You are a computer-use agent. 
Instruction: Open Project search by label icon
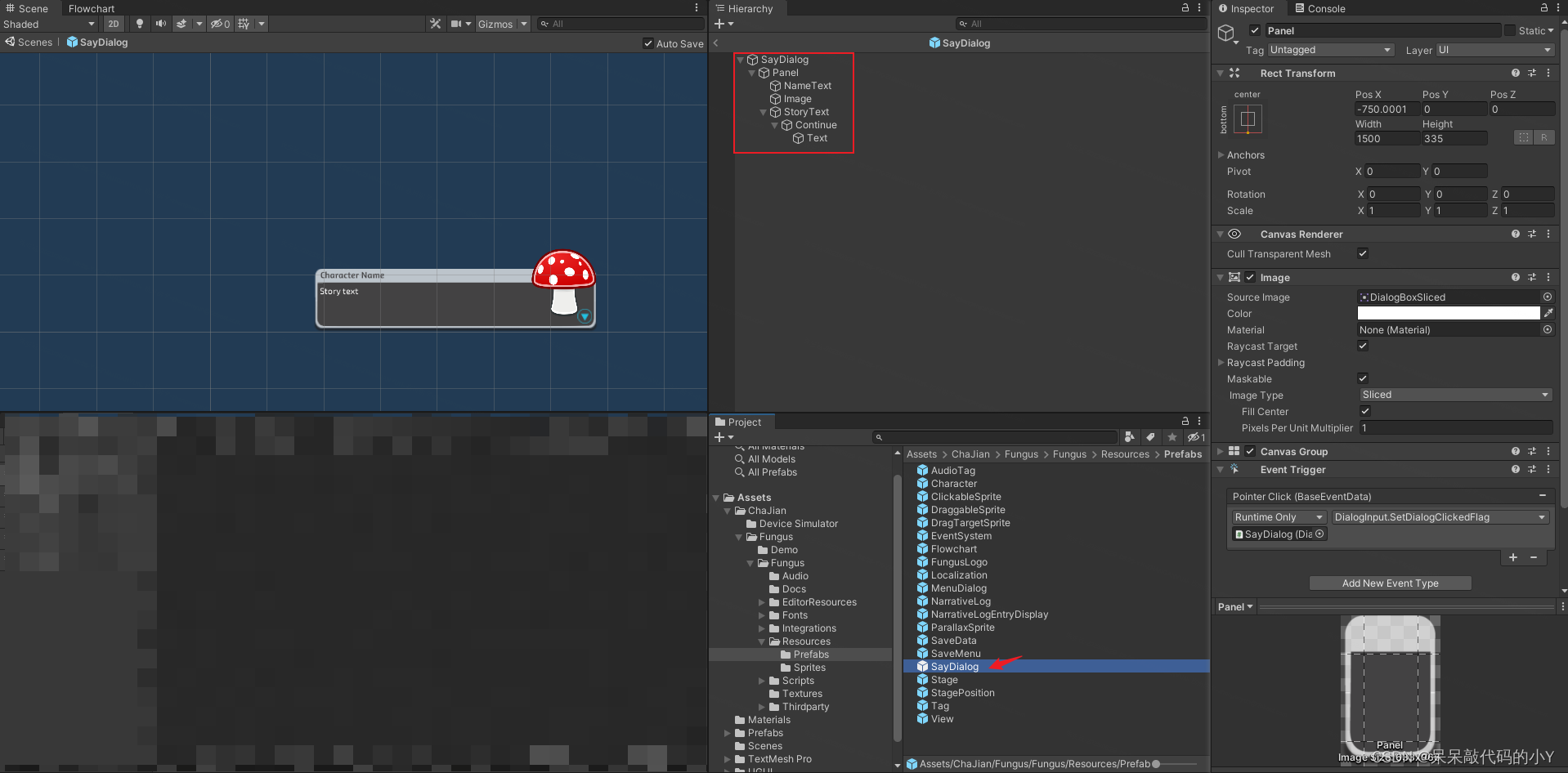1151,437
